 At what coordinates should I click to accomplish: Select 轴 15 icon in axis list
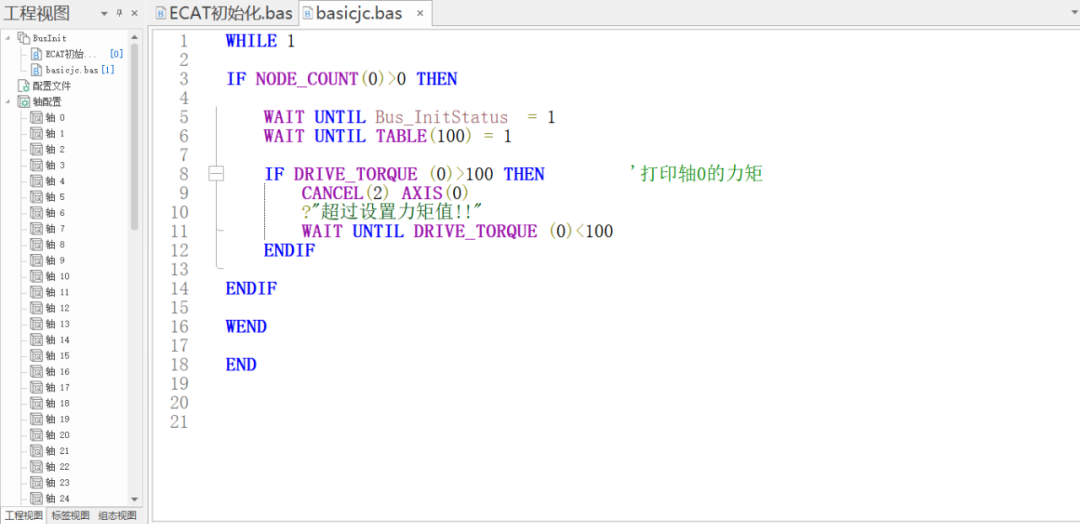(37, 355)
